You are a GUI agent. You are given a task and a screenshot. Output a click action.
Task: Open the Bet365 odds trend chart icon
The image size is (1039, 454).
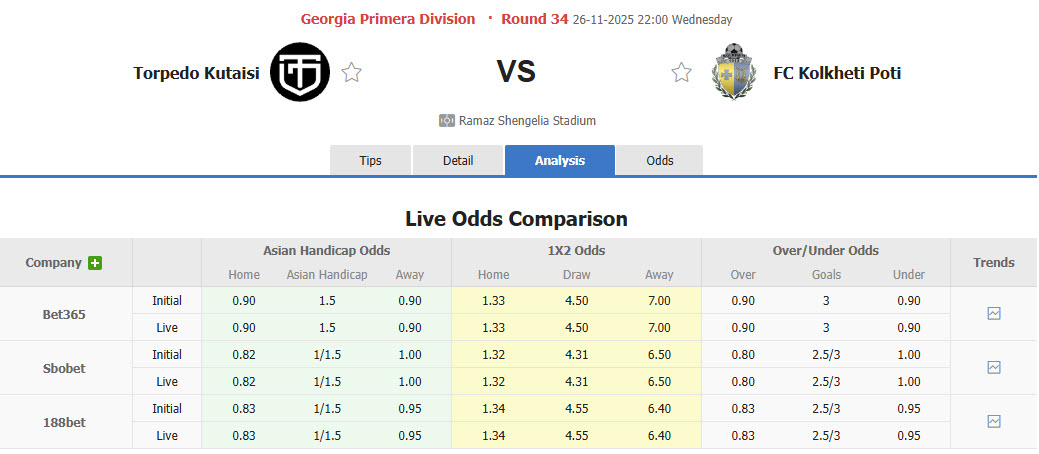(x=994, y=313)
